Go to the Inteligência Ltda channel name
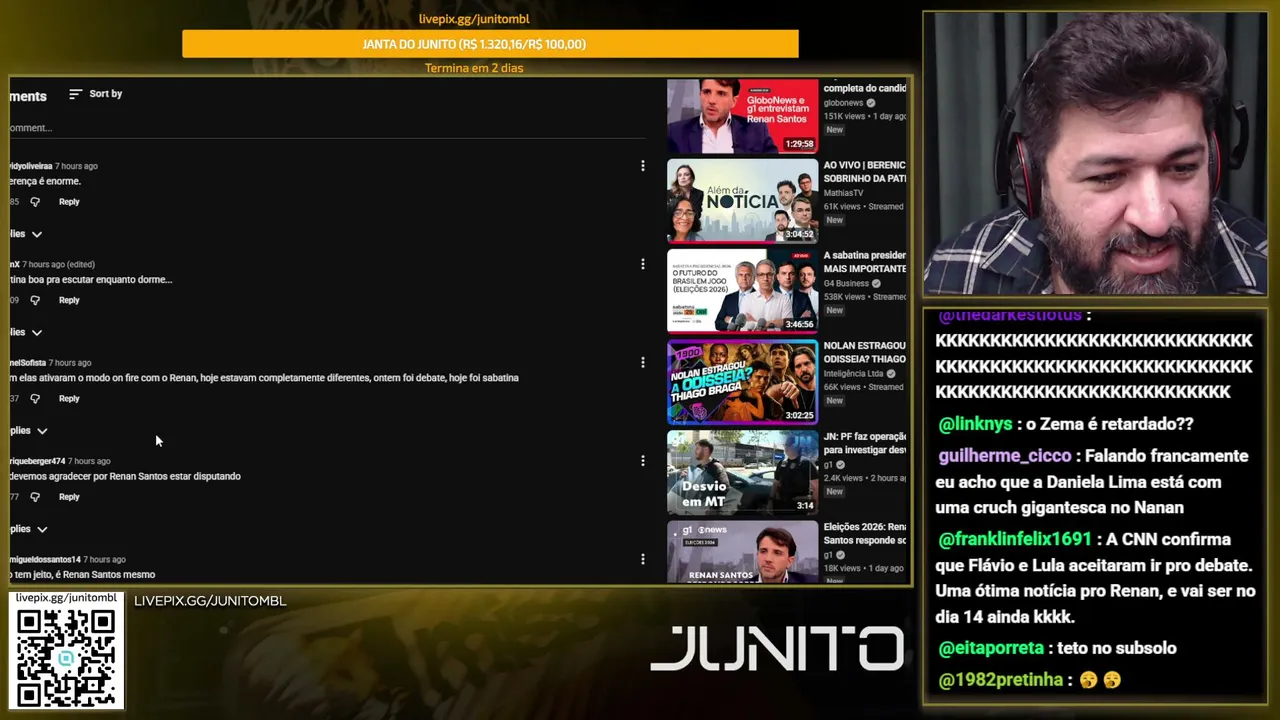 [x=853, y=374]
